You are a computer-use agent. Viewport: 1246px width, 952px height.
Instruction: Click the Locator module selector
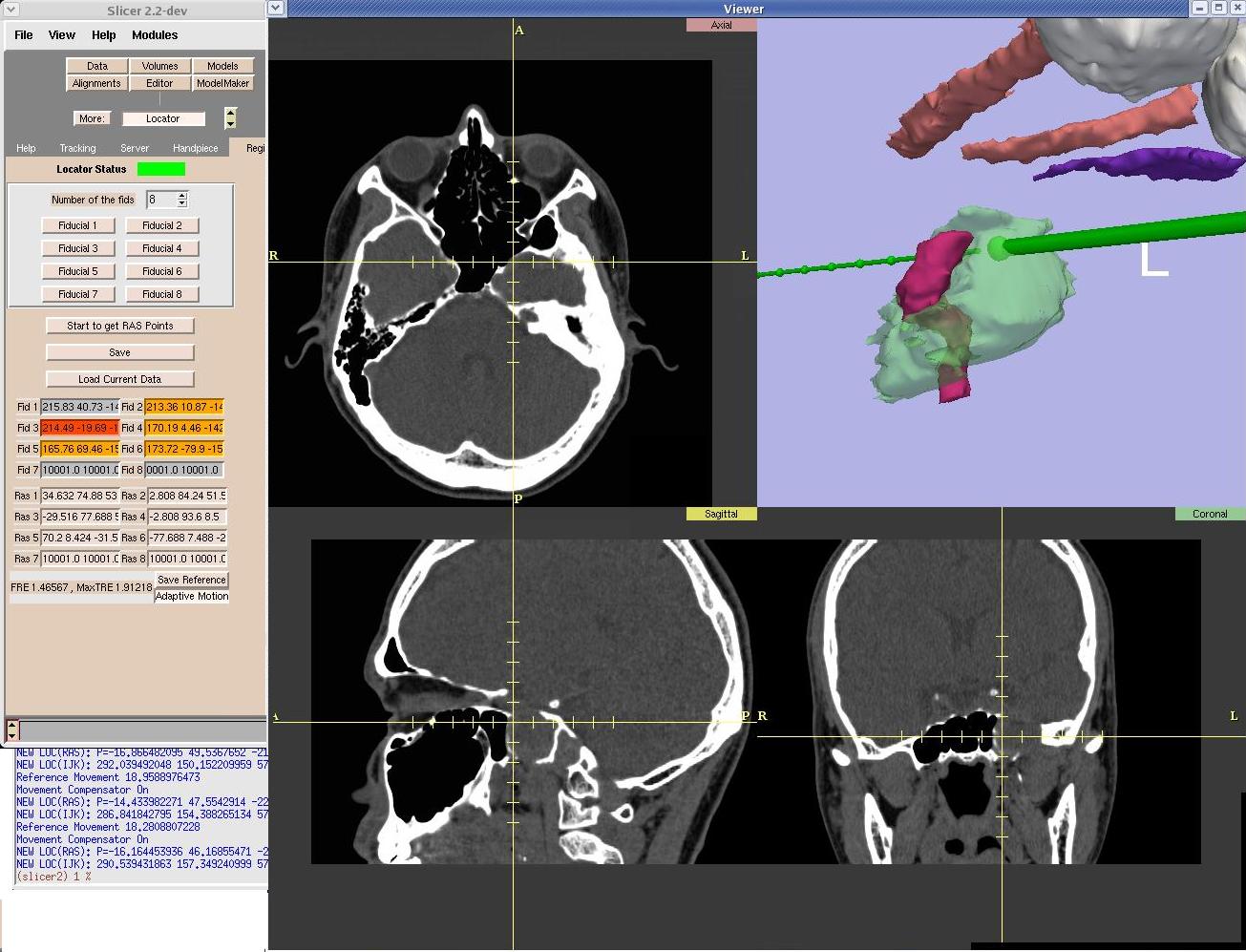(x=163, y=118)
